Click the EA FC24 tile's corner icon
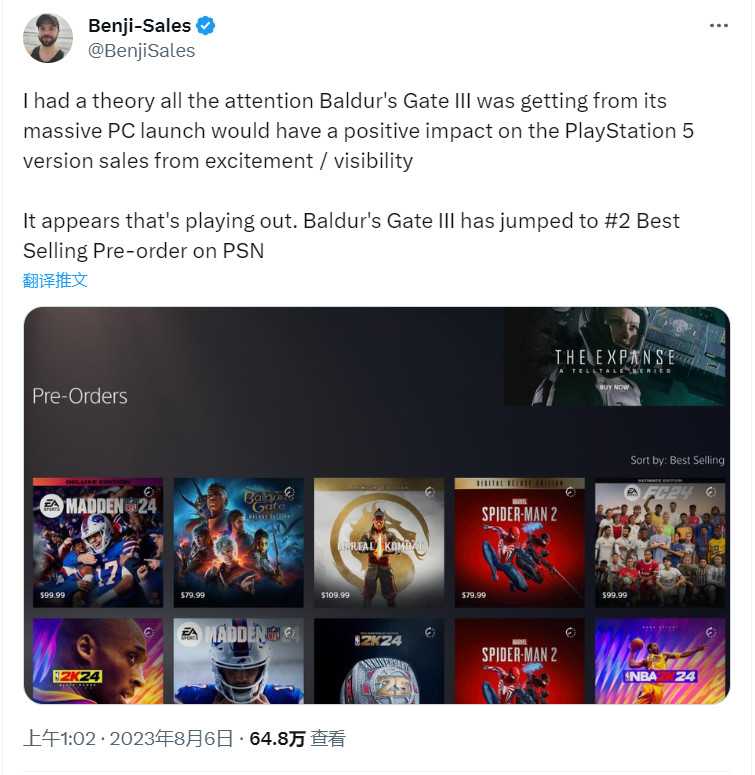 pyautogui.click(x=711, y=492)
